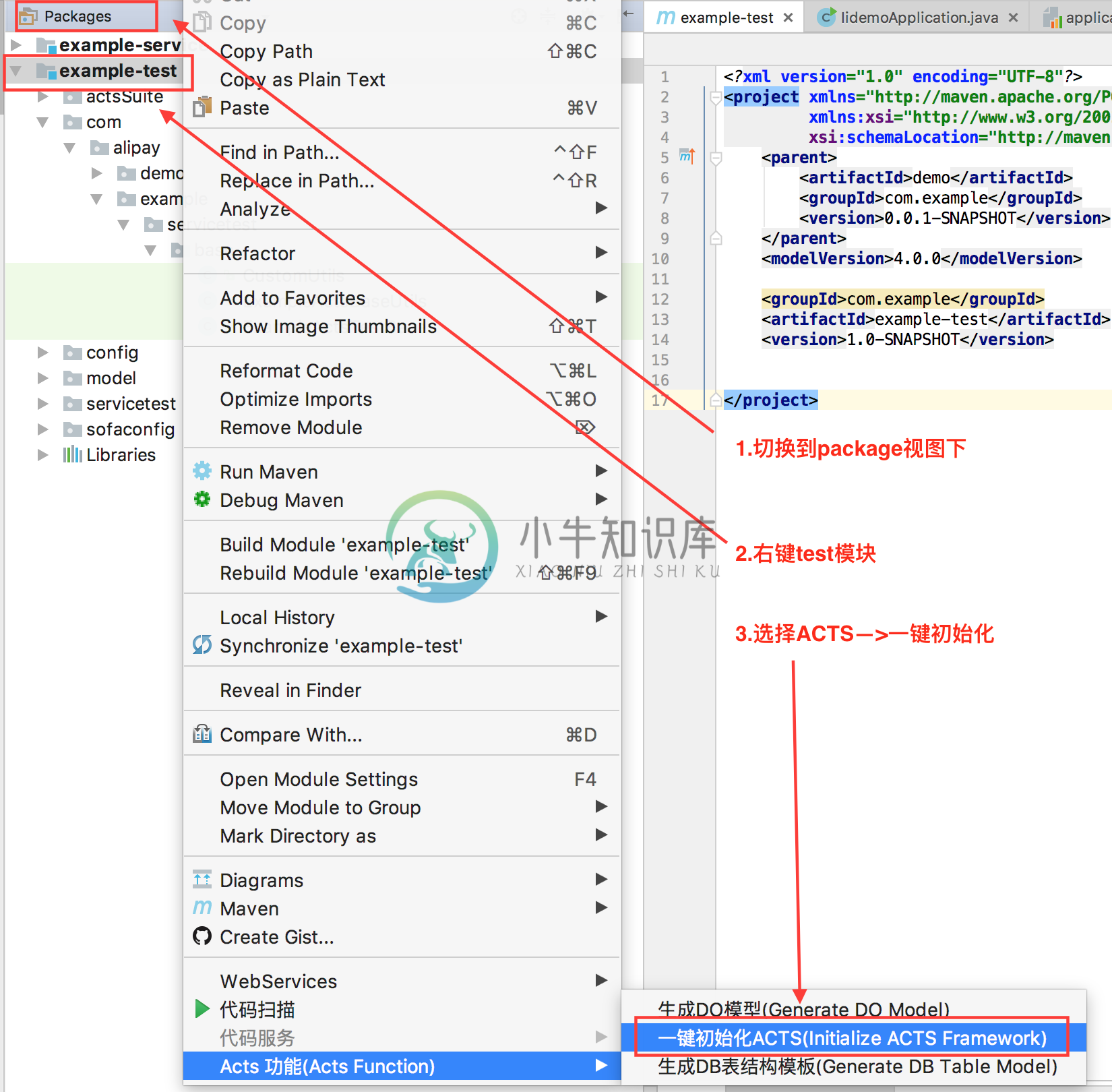Image resolution: width=1112 pixels, height=1092 pixels.
Task: Collapse the com package
Action: tap(42, 122)
